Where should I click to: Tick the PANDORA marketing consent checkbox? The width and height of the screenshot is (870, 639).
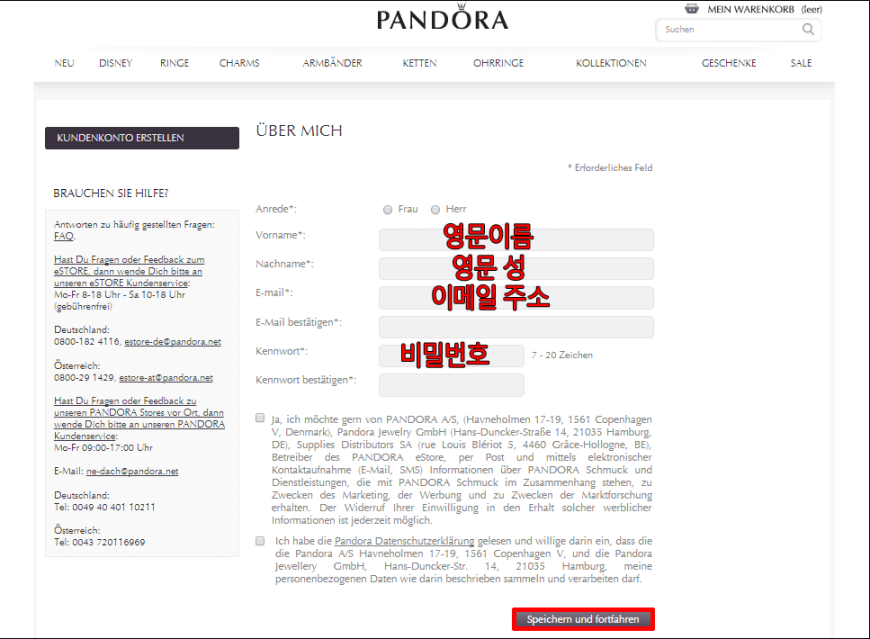point(260,418)
